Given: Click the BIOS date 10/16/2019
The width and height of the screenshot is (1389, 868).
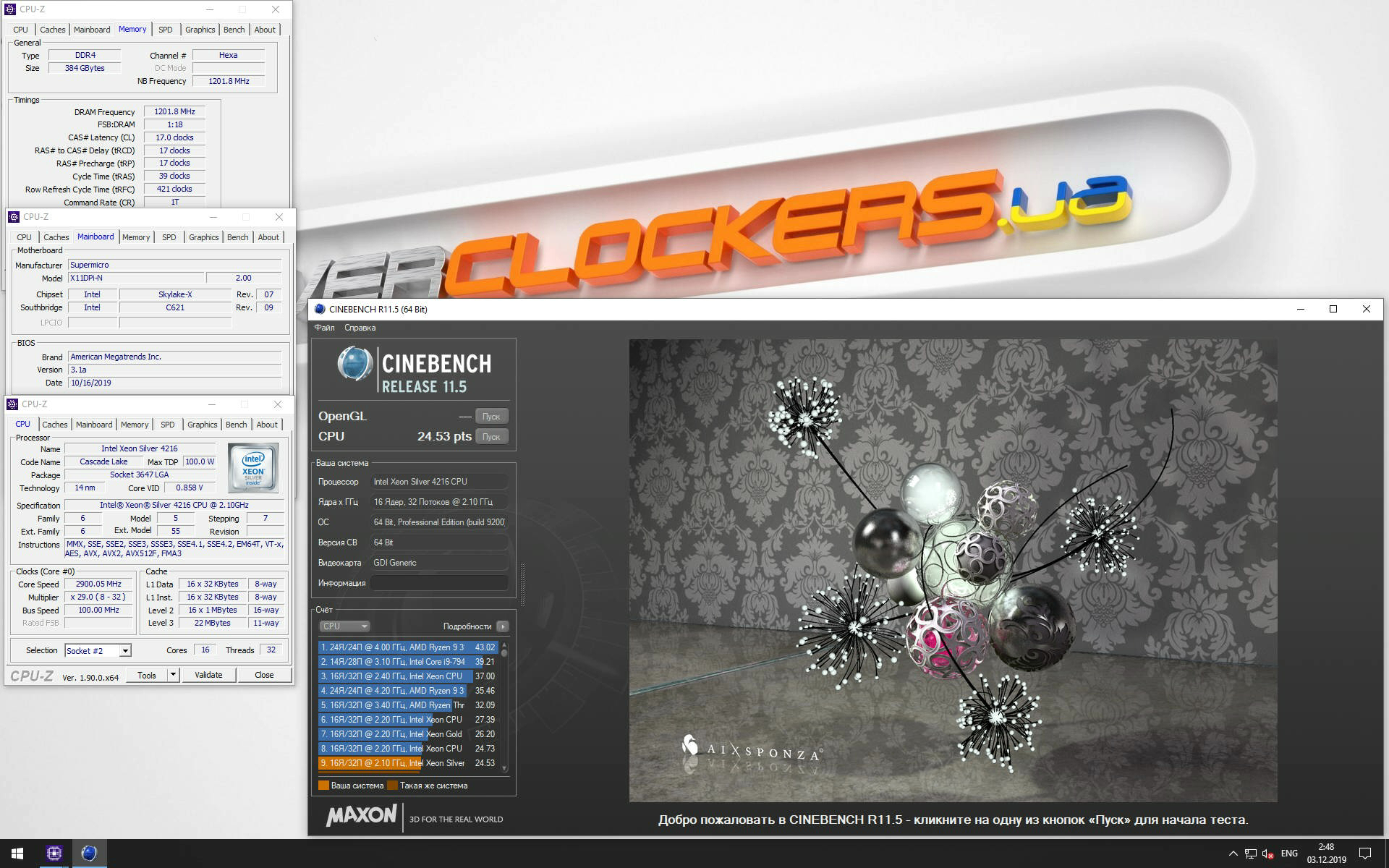Looking at the screenshot, I should [174, 383].
